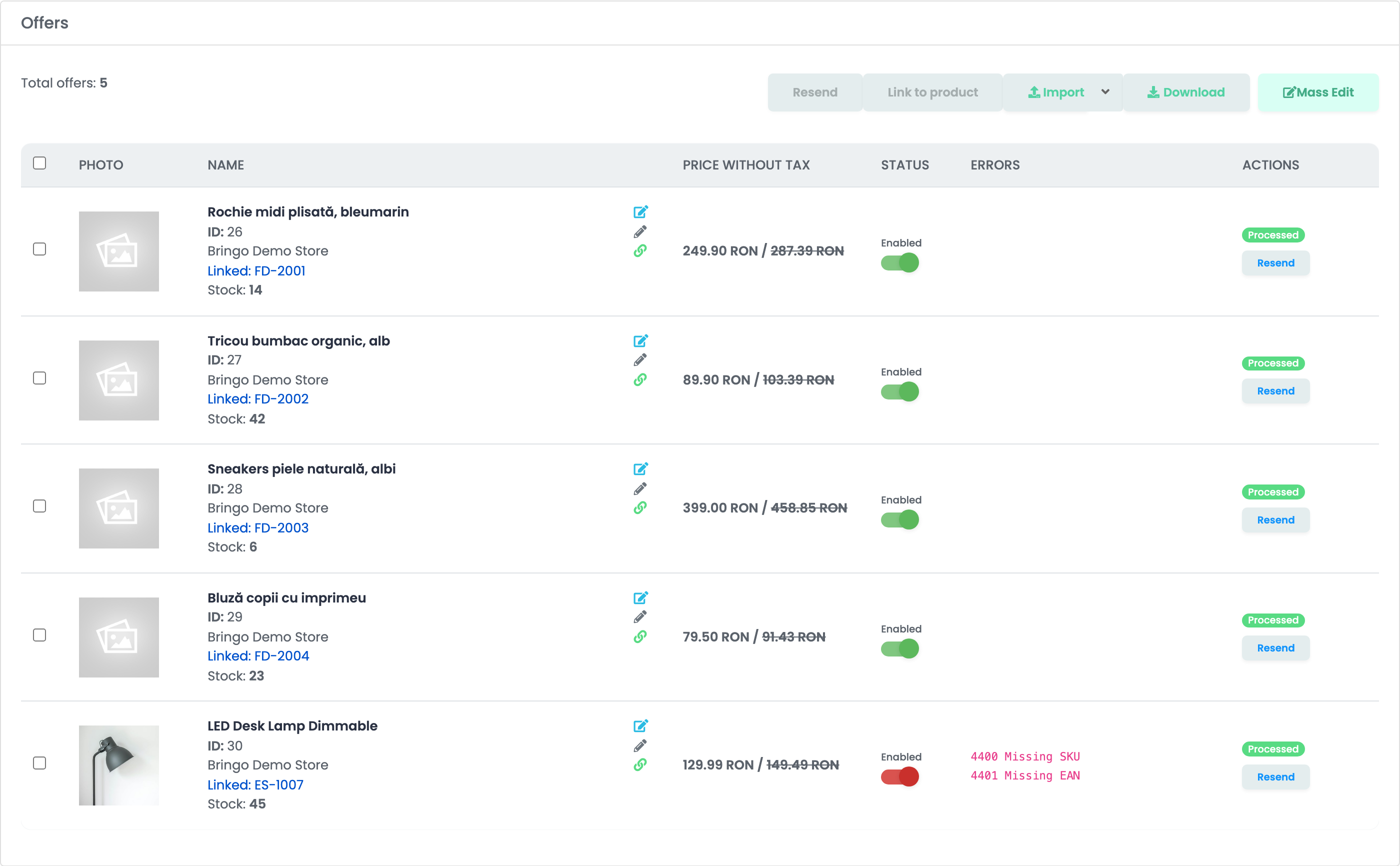Select the checkbox for offer ID 27
The height and width of the screenshot is (866, 1400).
click(x=39, y=378)
